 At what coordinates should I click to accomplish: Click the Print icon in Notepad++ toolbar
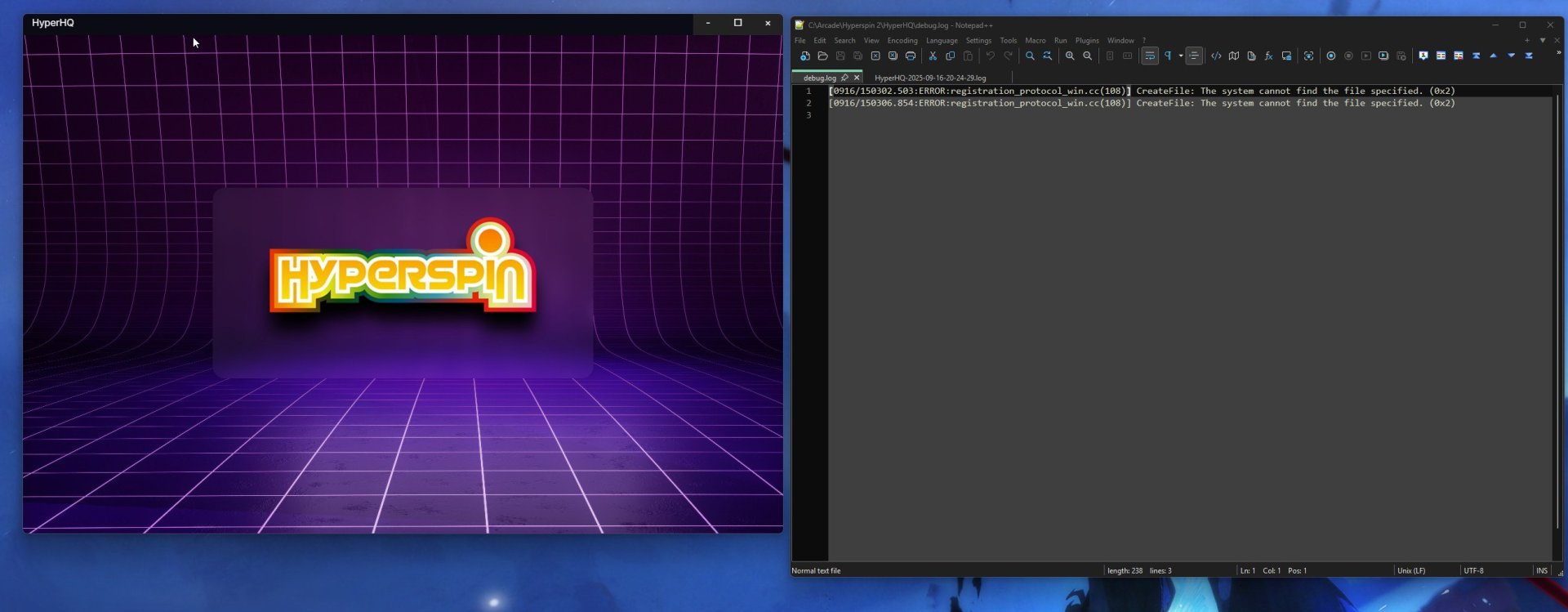911,56
